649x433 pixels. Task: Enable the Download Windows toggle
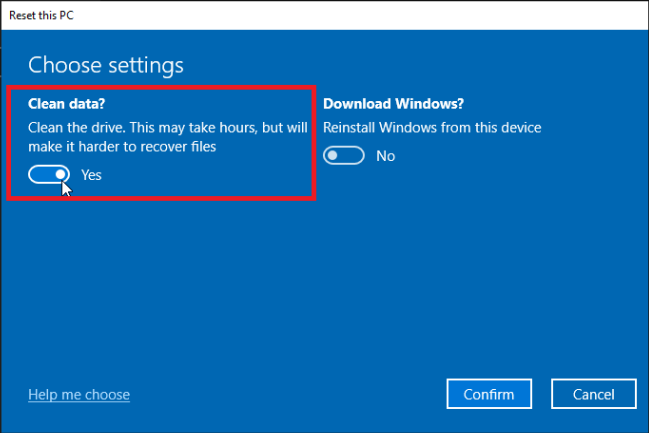(x=344, y=156)
